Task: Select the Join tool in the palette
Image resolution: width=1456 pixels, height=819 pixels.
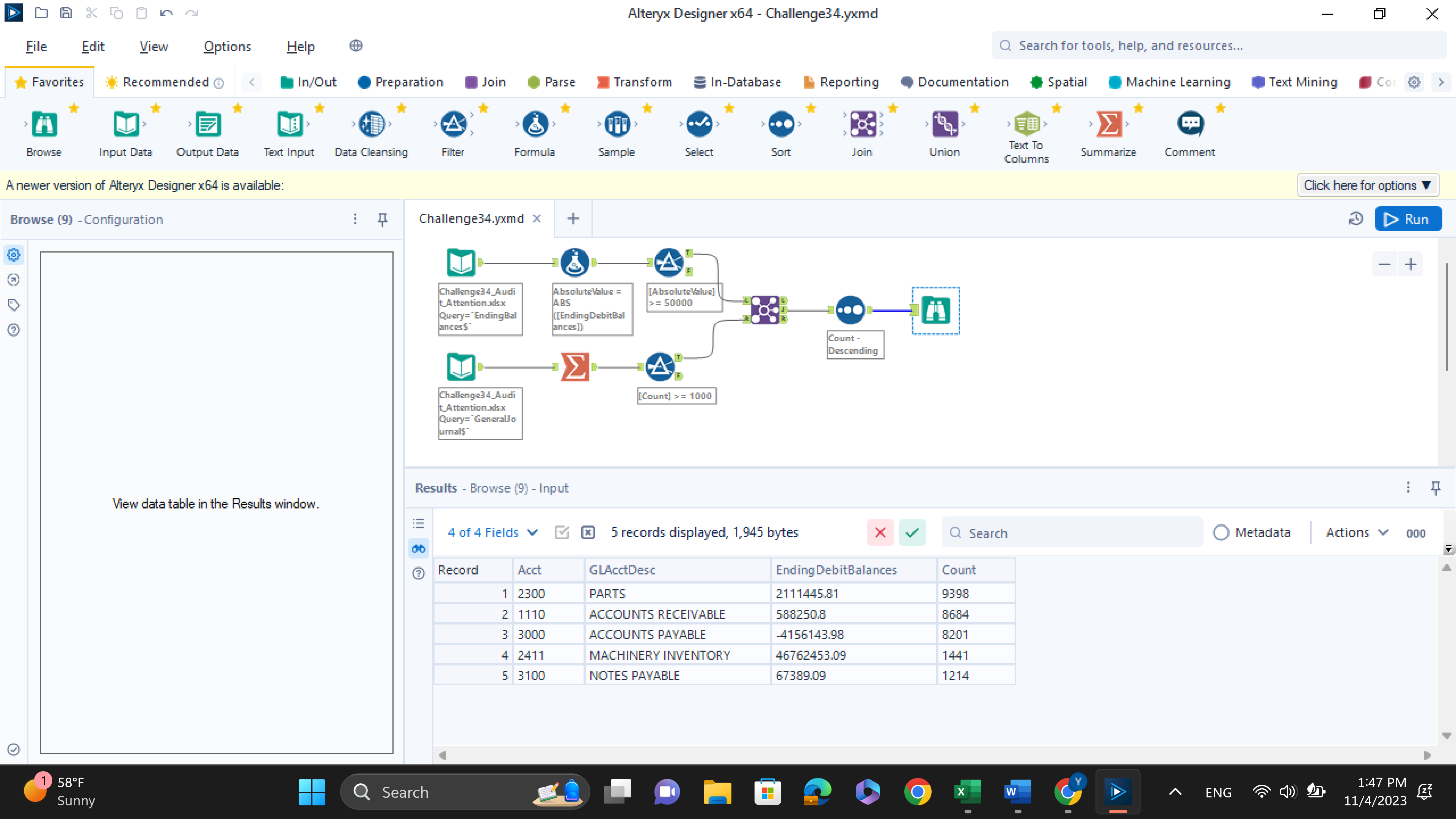Action: point(863,124)
